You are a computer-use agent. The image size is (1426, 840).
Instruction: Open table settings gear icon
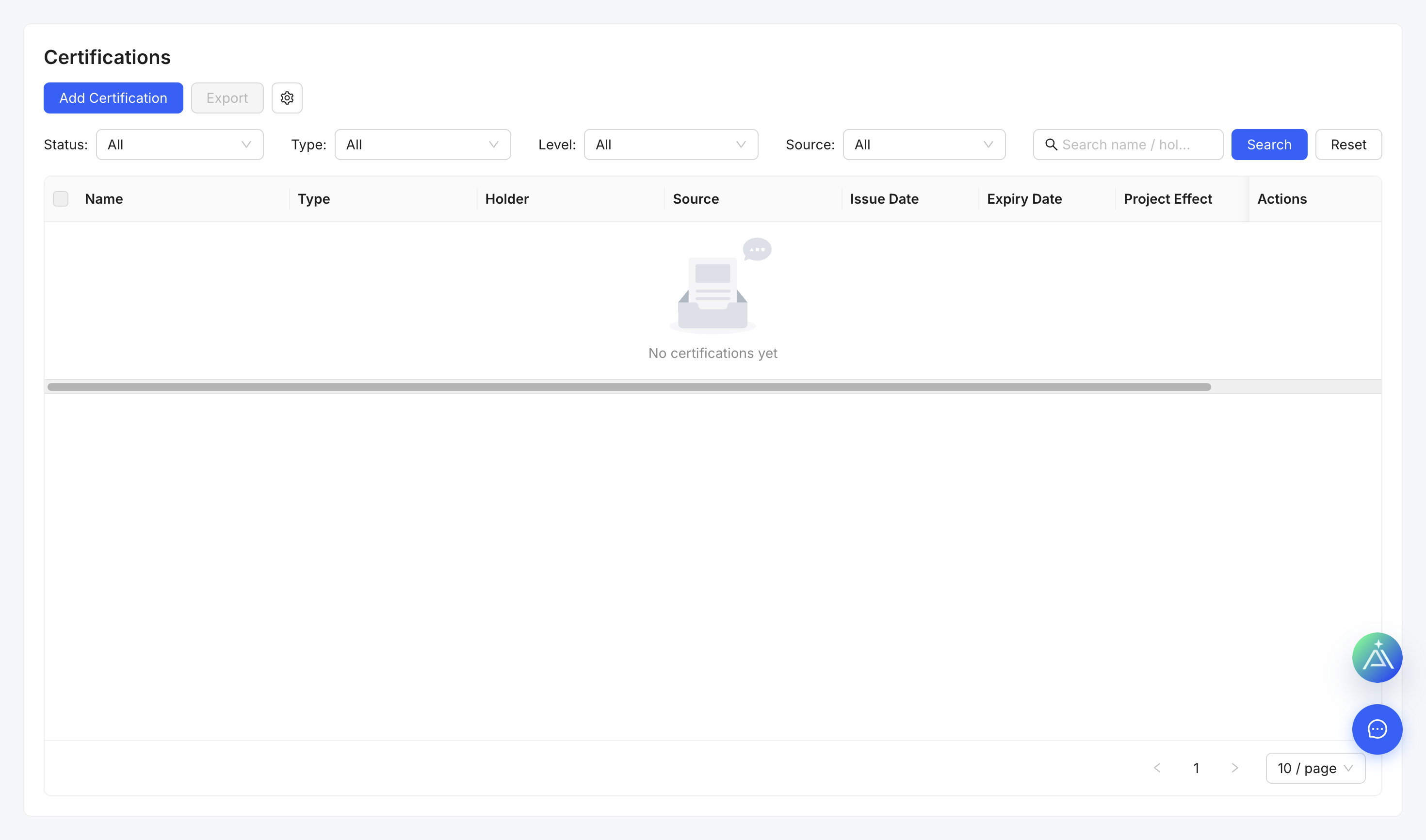click(x=287, y=98)
